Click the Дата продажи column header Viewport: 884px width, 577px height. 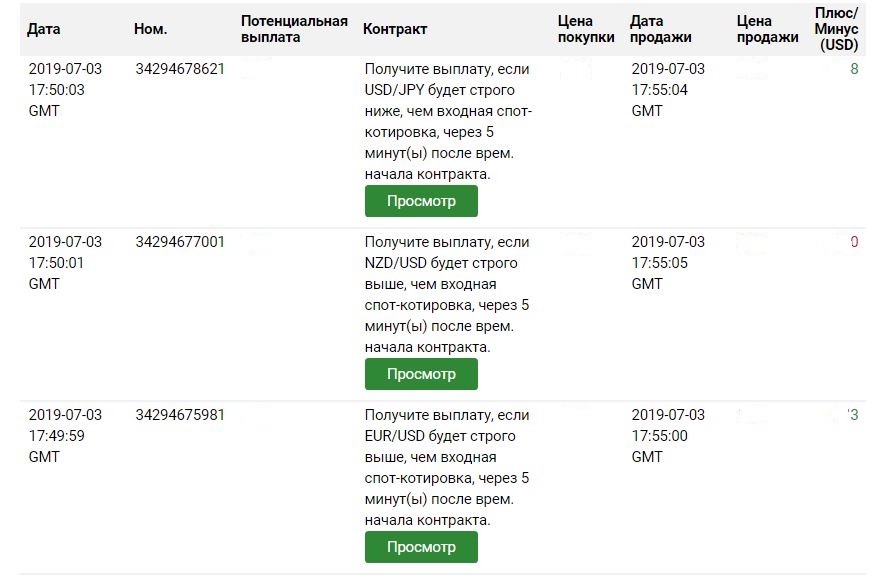point(661,29)
